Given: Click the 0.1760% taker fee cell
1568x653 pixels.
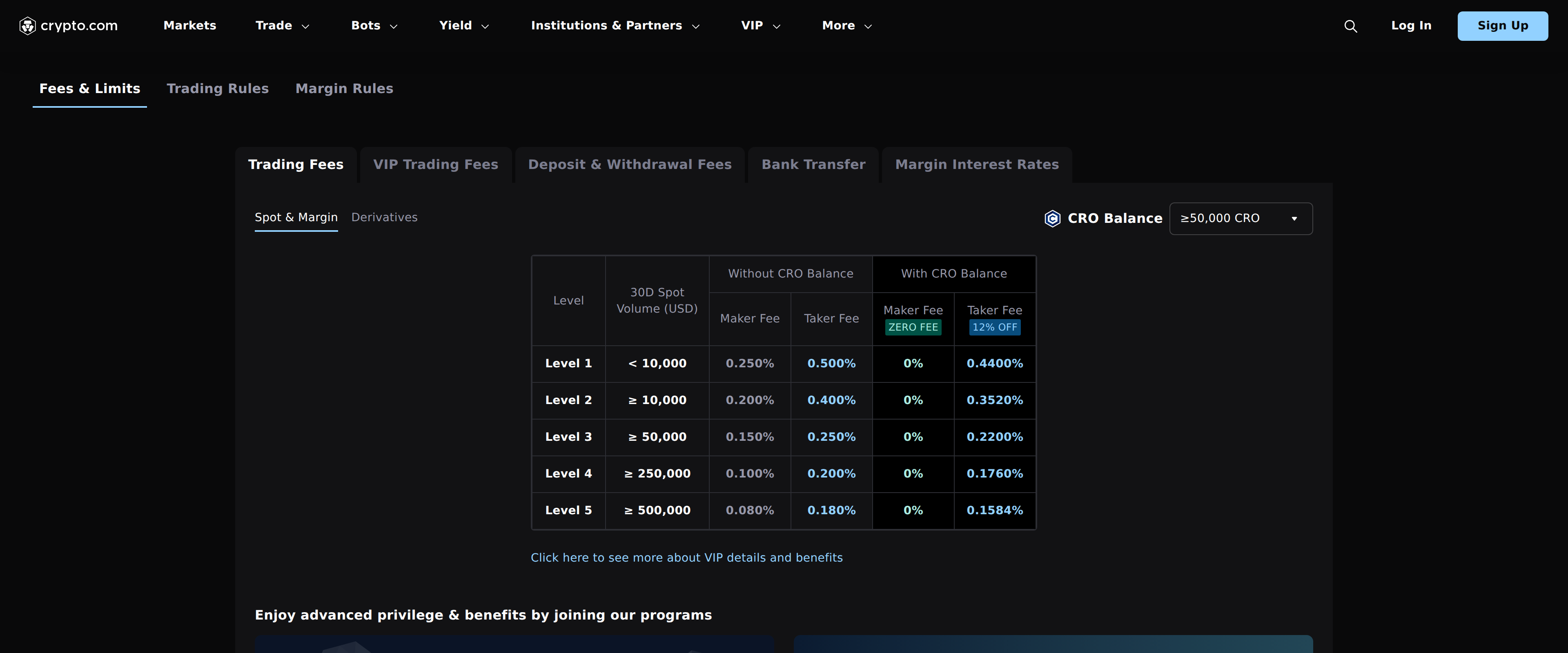Looking at the screenshot, I should click(995, 474).
